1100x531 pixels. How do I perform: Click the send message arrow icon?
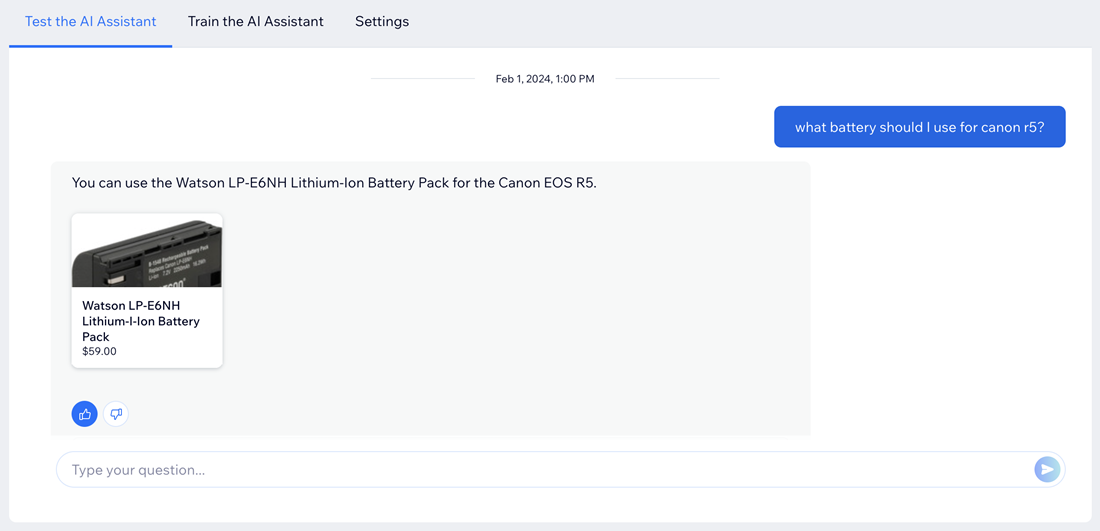[x=1047, y=469]
